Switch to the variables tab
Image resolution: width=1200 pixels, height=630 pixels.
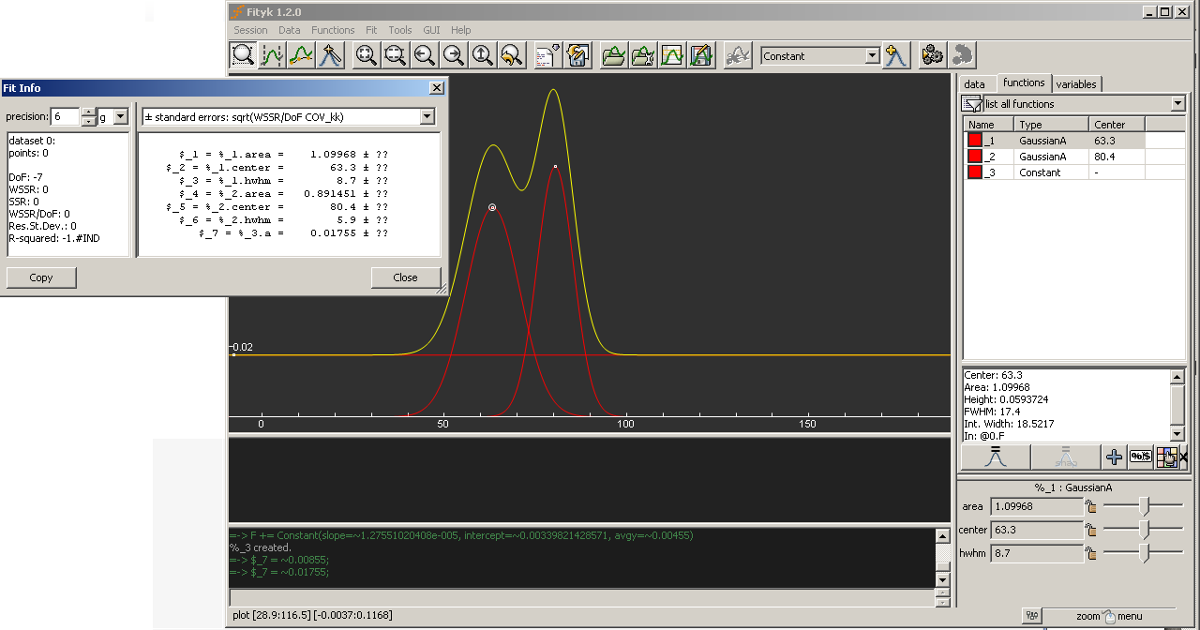tap(1076, 84)
